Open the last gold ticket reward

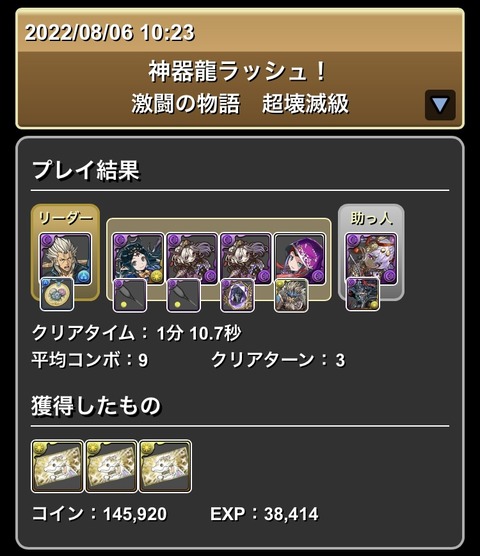click(x=165, y=466)
